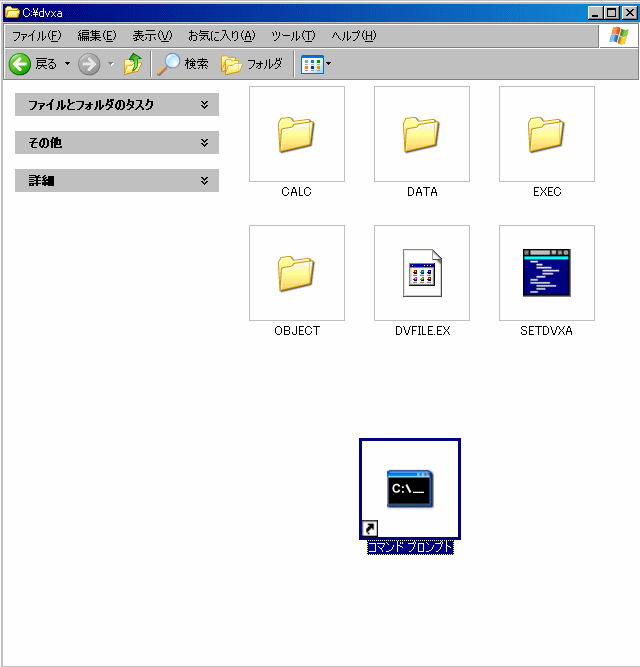Toggle the フォルダ folders pane button
Image resolution: width=640 pixels, height=667 pixels.
pyautogui.click(x=253, y=64)
